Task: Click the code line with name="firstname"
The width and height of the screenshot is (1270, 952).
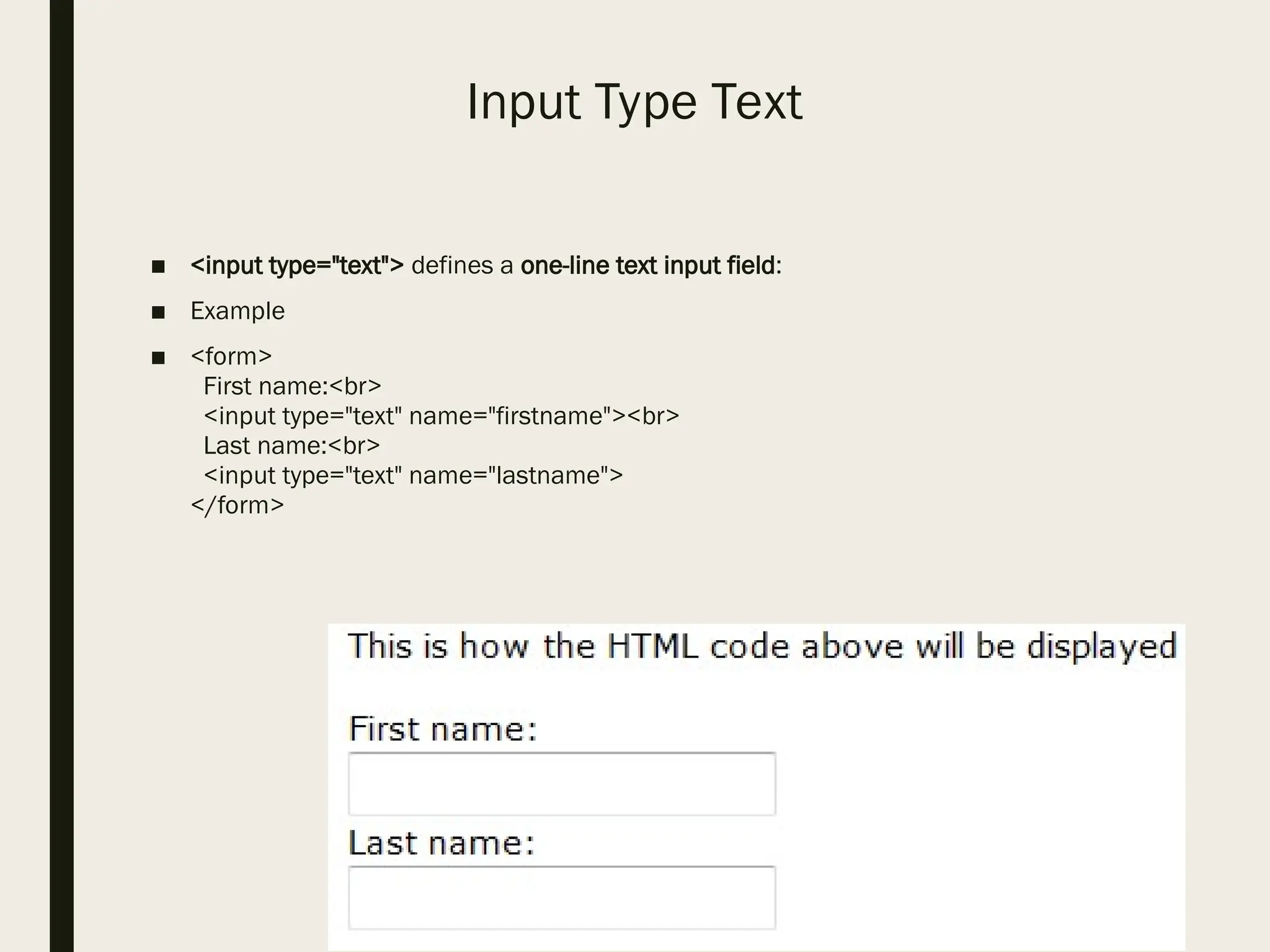Action: pyautogui.click(x=442, y=416)
